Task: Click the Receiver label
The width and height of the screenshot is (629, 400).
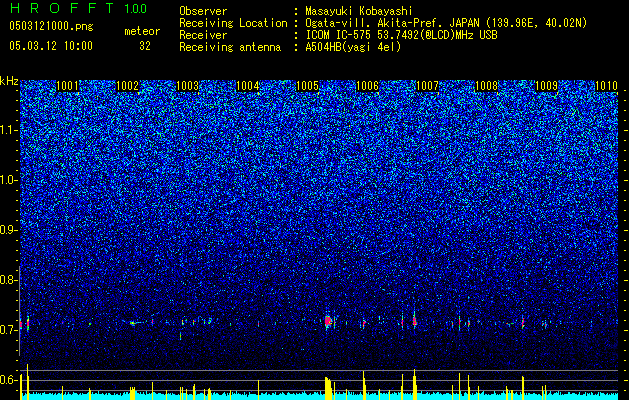Action: pyautogui.click(x=203, y=35)
